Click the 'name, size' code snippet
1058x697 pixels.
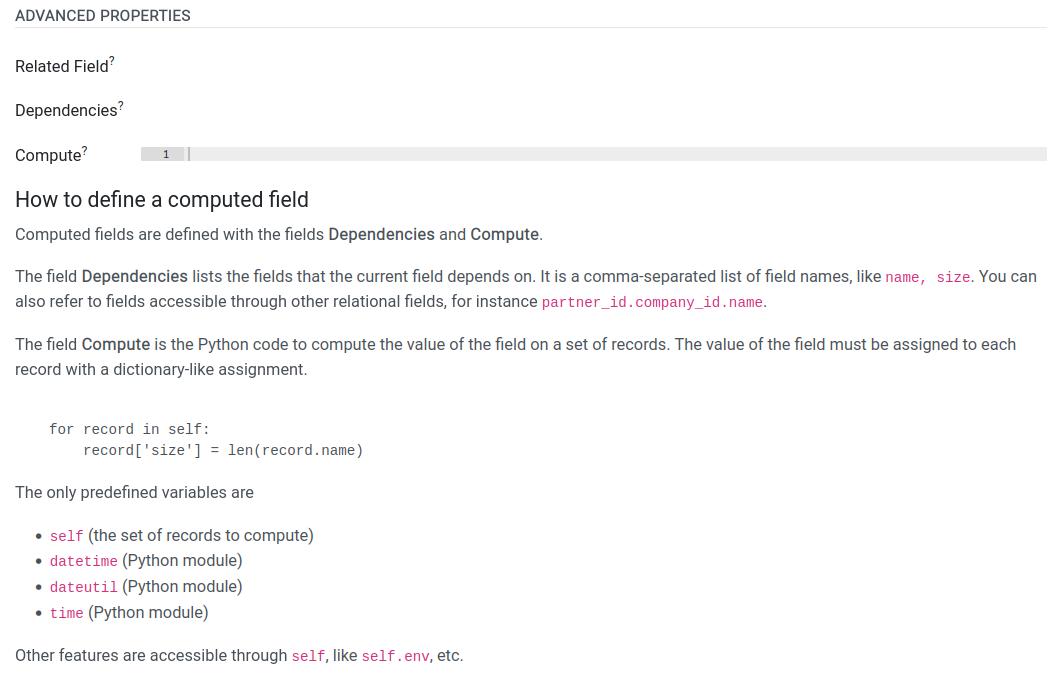point(928,277)
